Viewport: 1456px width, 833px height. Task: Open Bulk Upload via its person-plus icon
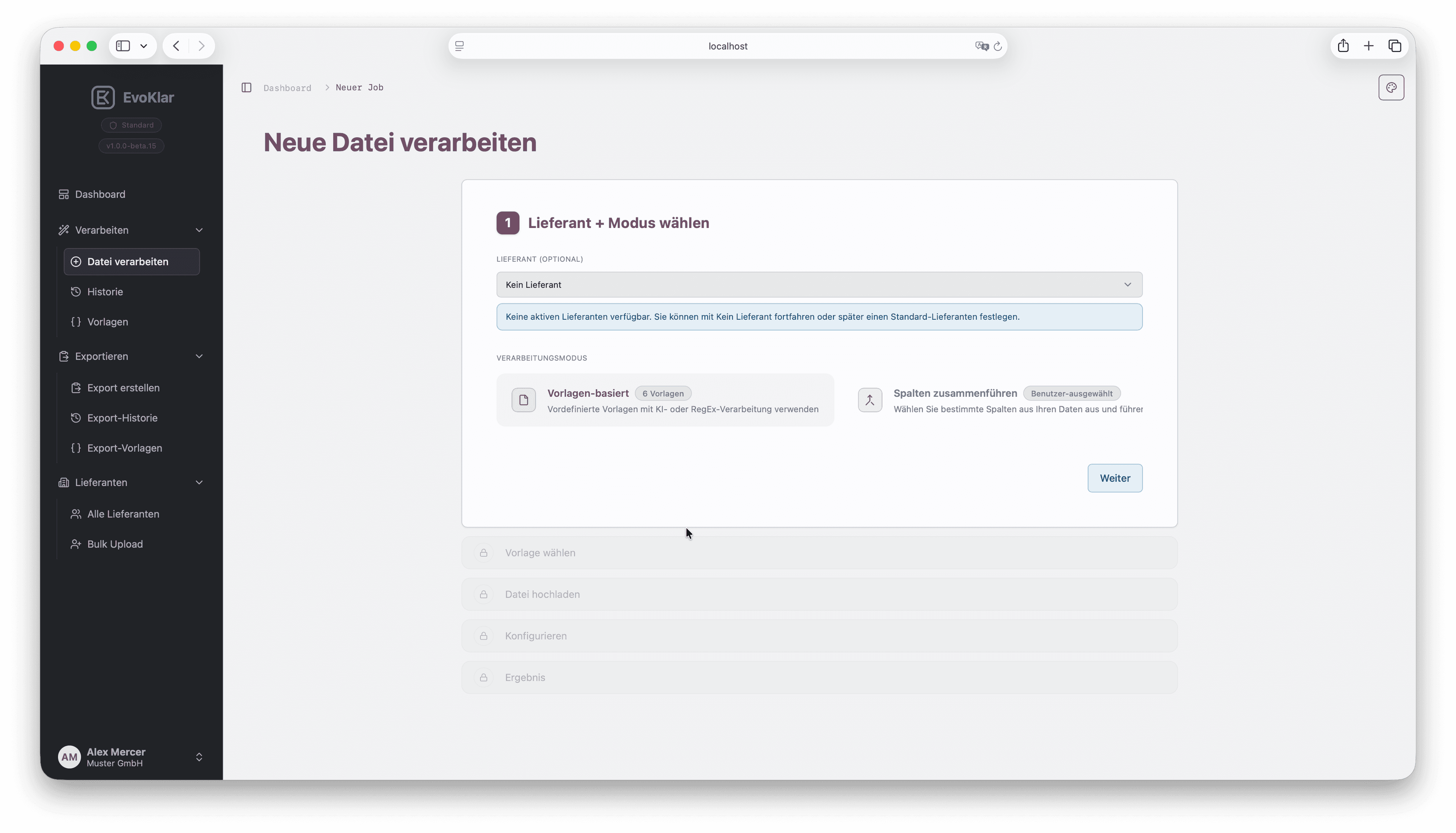pos(75,544)
